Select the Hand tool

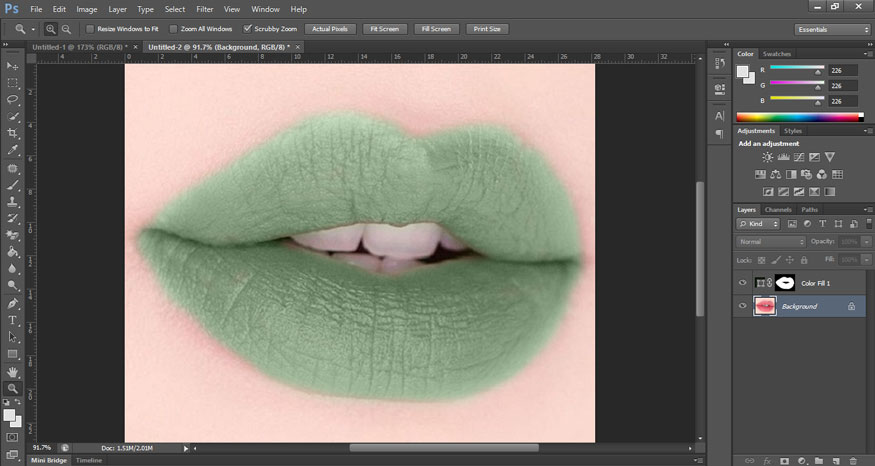(x=13, y=371)
